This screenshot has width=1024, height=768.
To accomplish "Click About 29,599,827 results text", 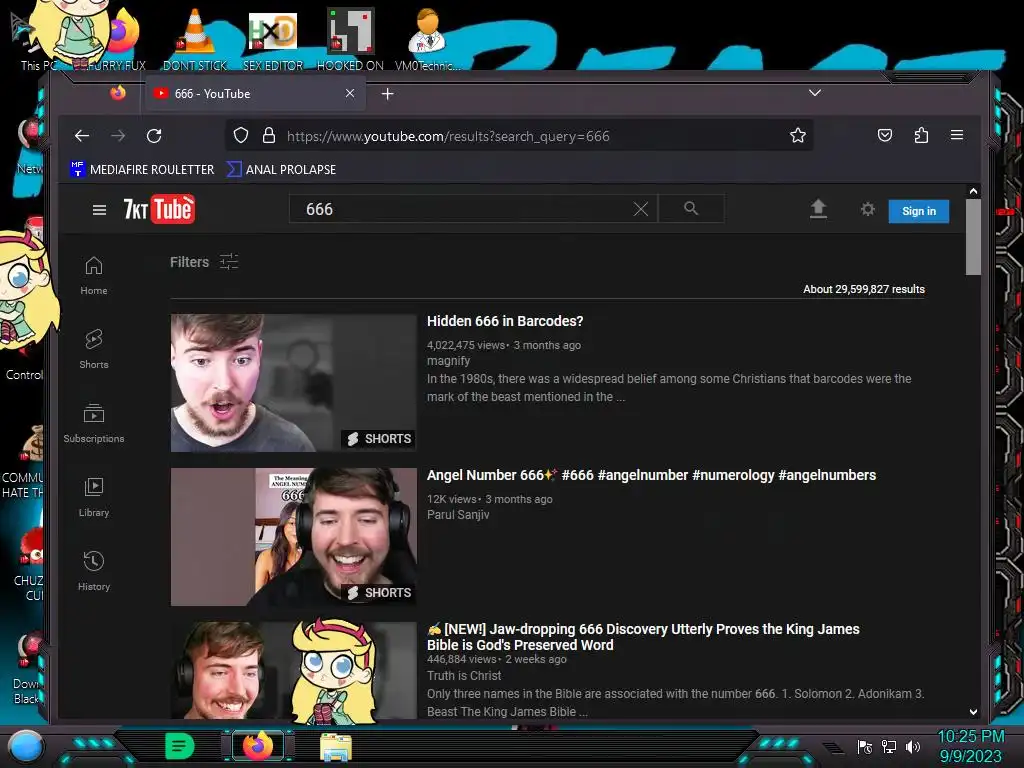I will 863,289.
